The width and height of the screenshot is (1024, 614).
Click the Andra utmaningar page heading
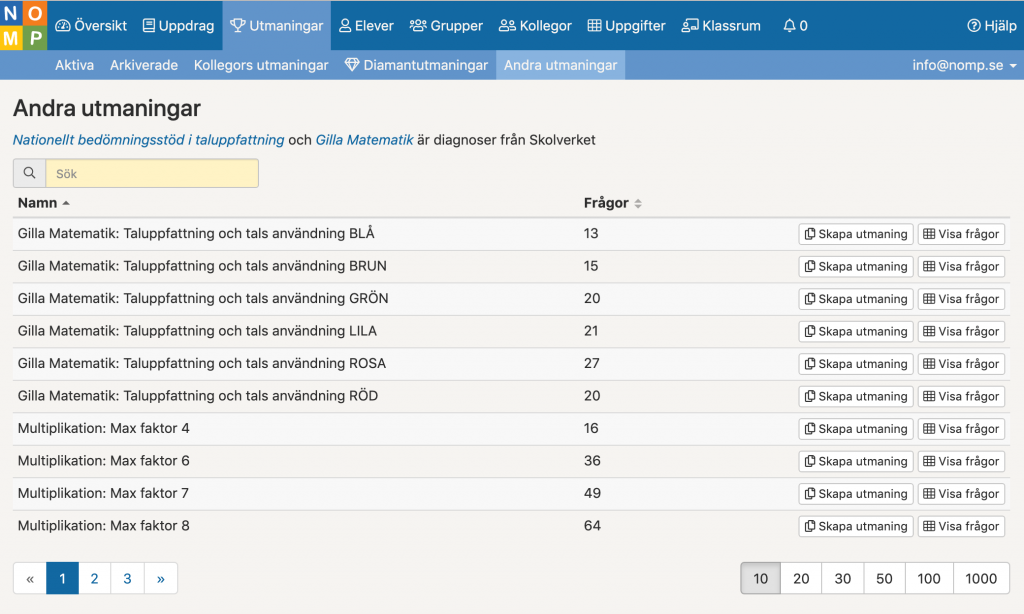107,108
